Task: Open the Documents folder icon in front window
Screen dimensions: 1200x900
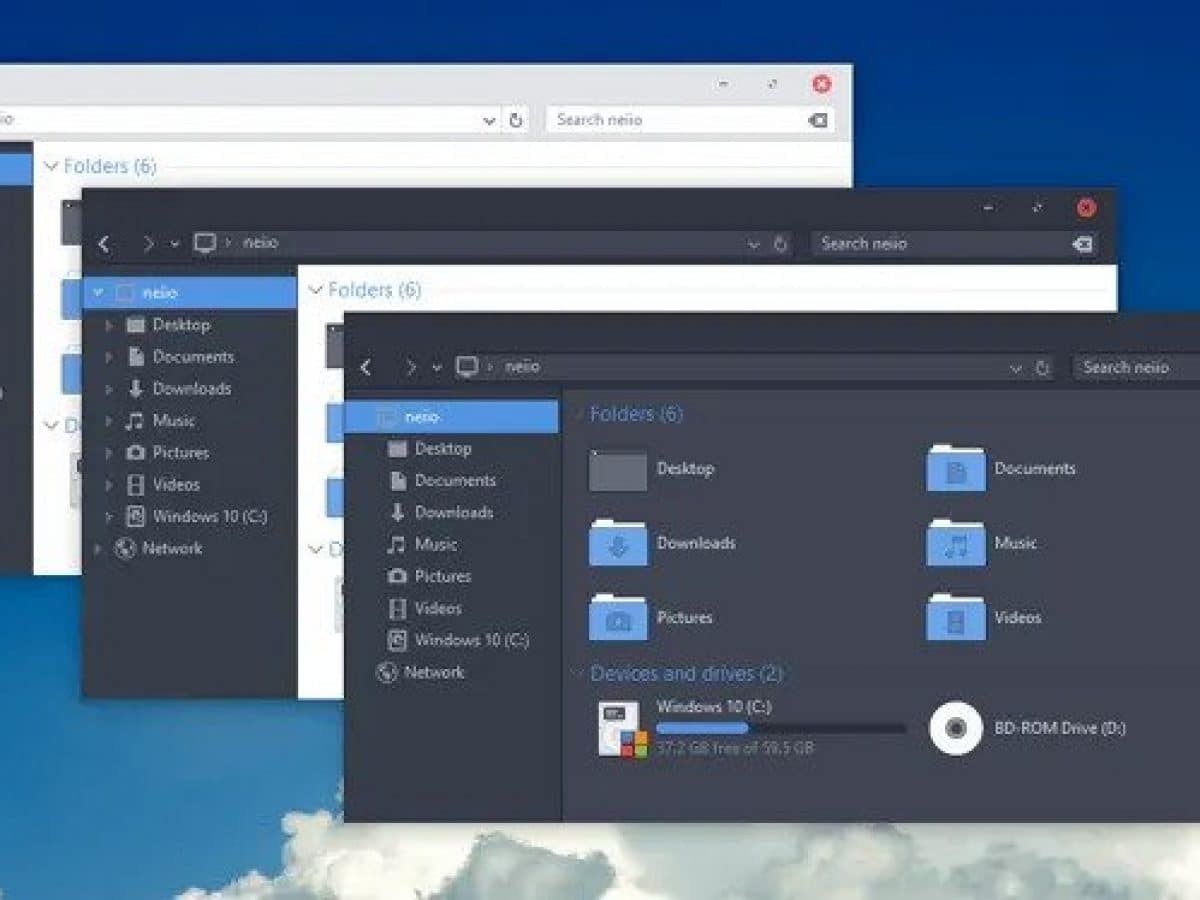Action: (x=955, y=468)
